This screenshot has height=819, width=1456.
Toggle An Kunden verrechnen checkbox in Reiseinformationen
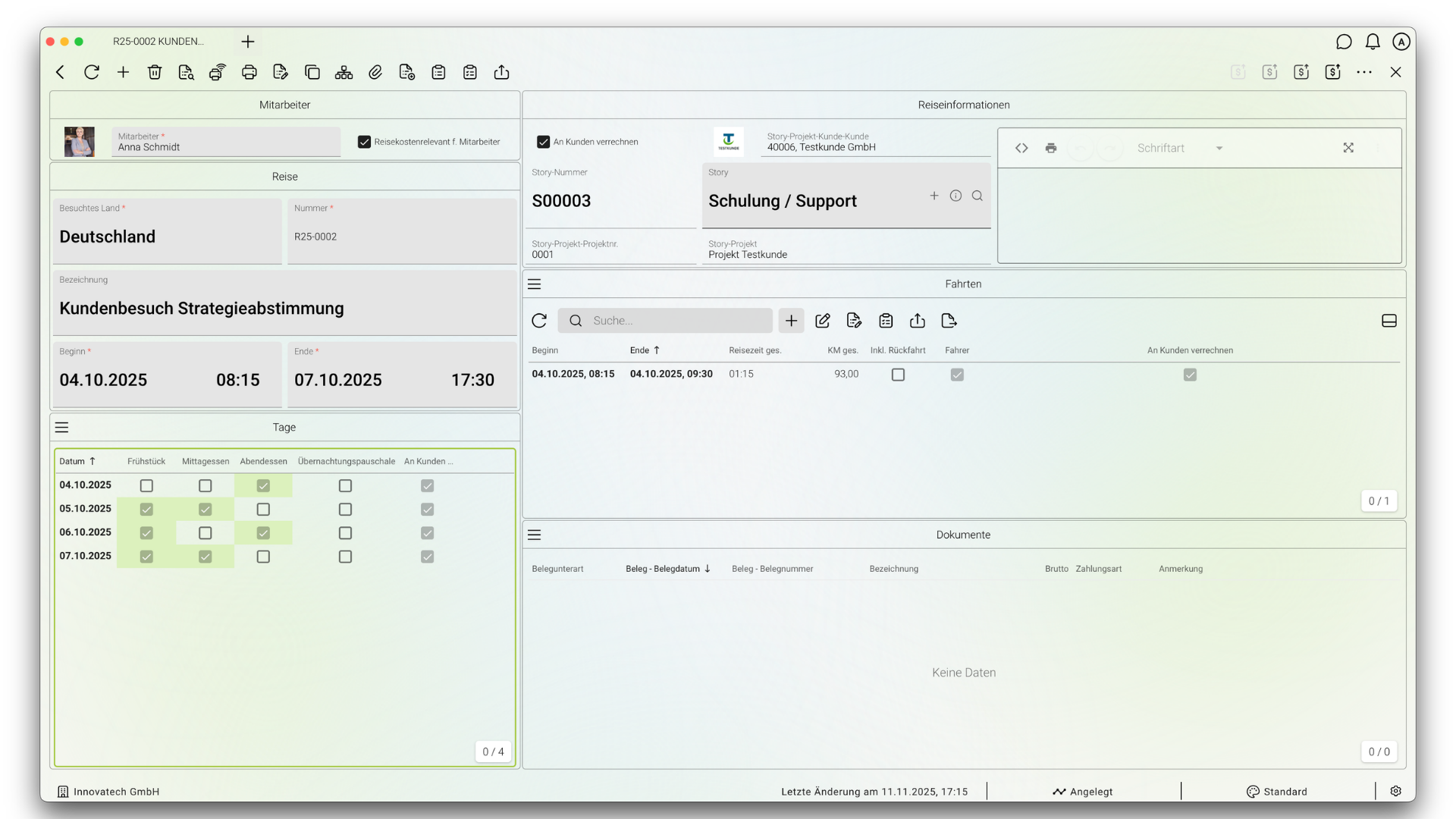click(x=543, y=142)
